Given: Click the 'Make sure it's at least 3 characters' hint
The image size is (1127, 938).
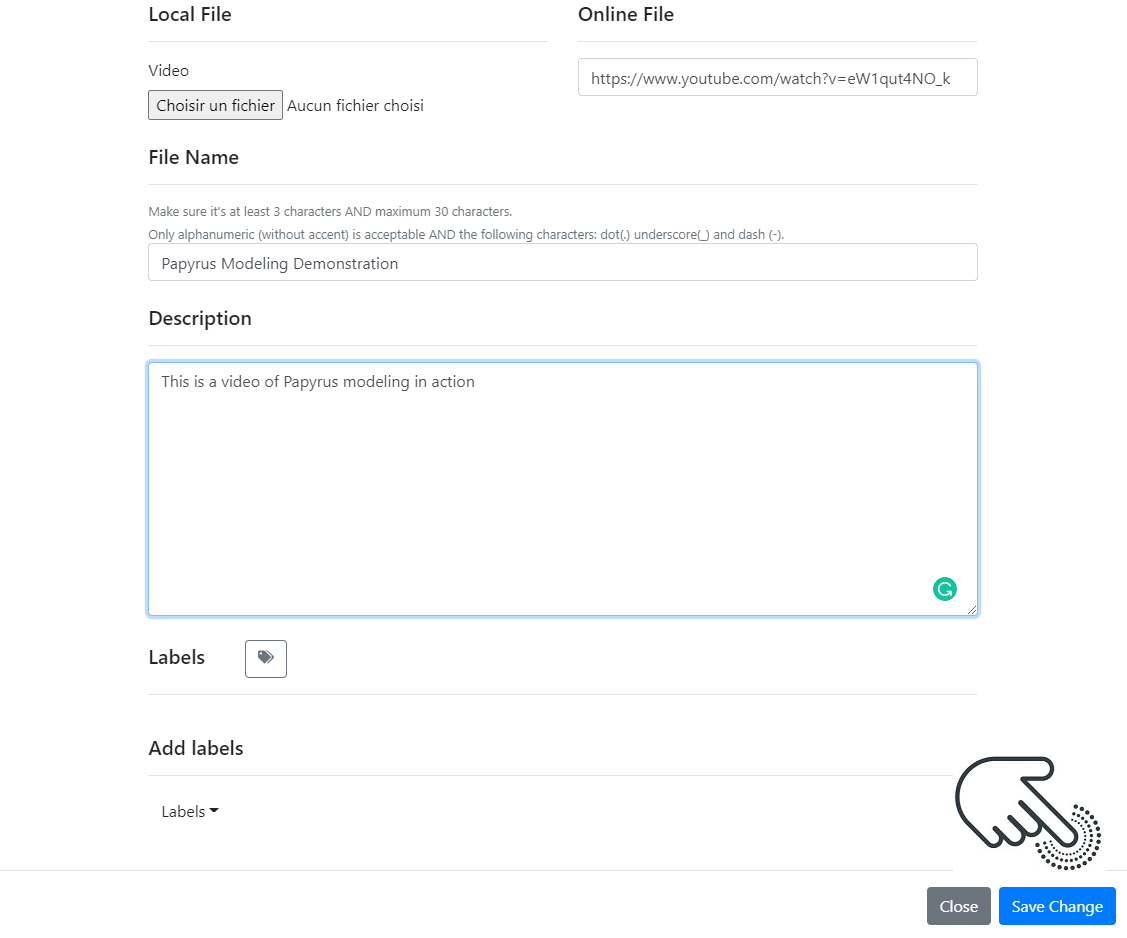Looking at the screenshot, I should coord(330,211).
